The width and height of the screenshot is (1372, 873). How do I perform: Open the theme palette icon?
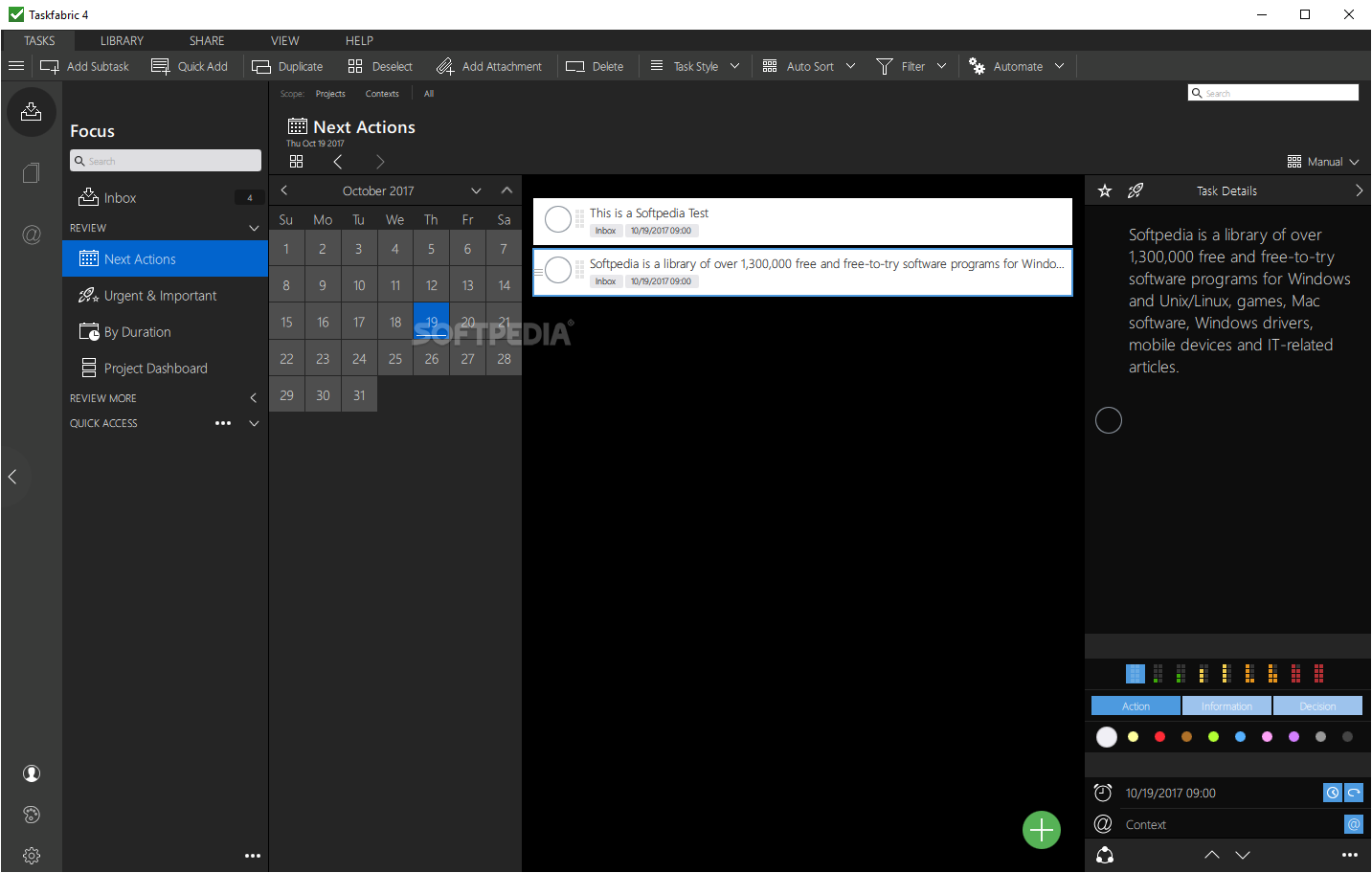coord(32,815)
